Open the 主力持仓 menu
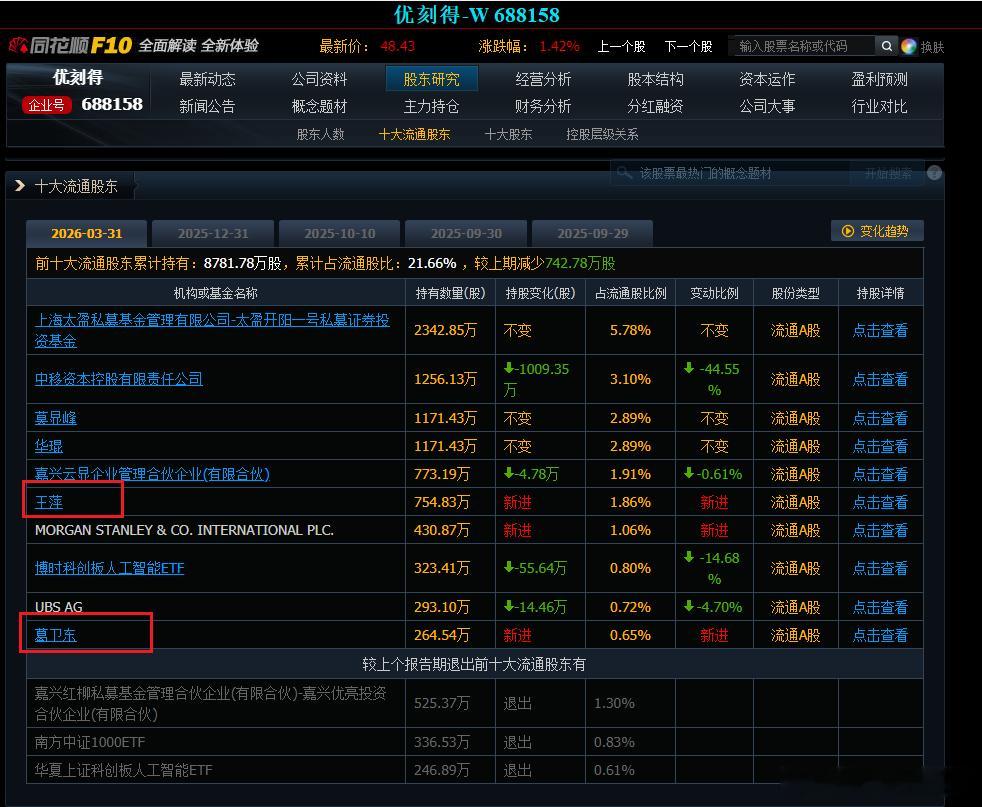This screenshot has width=982, height=807. tap(432, 106)
